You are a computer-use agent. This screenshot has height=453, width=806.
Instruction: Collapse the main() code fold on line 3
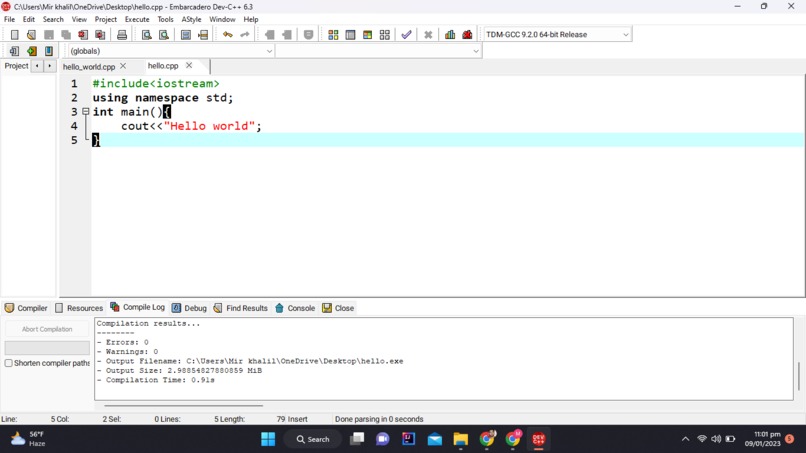point(86,111)
